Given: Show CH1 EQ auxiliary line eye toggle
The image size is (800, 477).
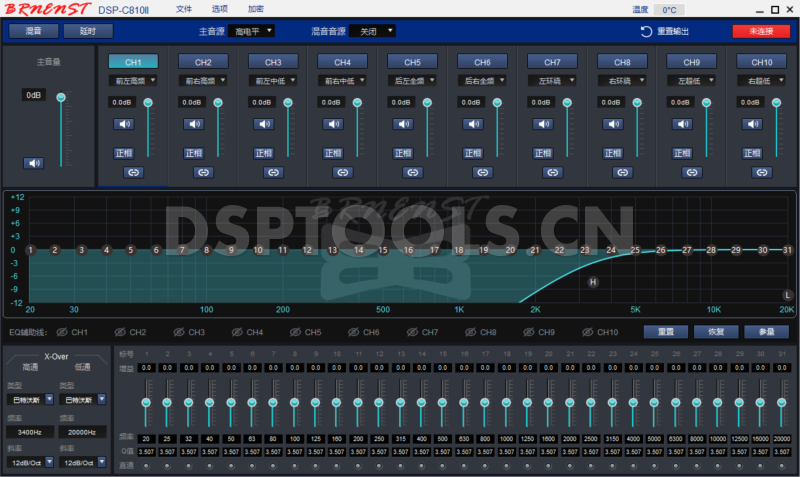Looking at the screenshot, I should (62, 332).
